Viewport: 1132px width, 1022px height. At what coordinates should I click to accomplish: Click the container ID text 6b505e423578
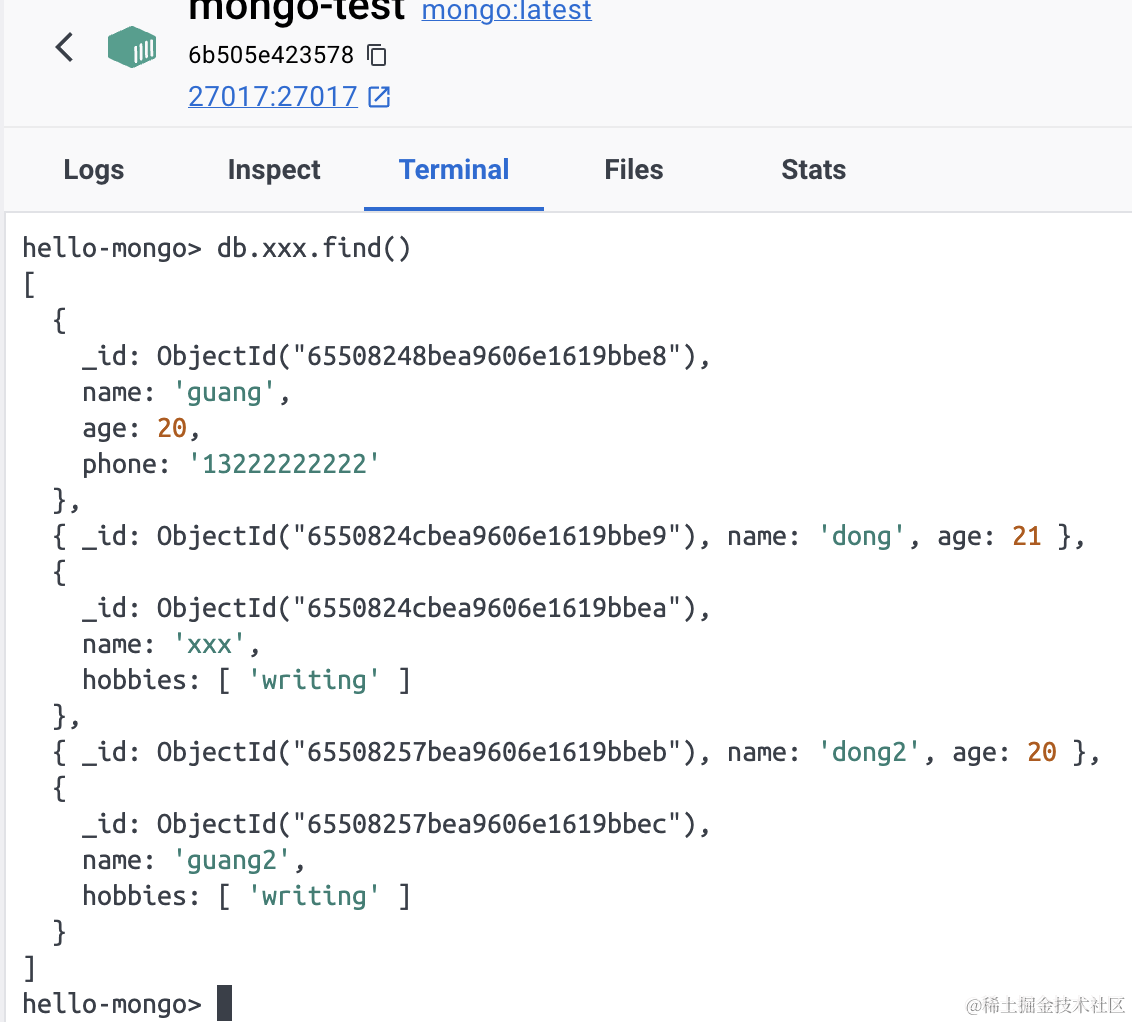click(271, 54)
